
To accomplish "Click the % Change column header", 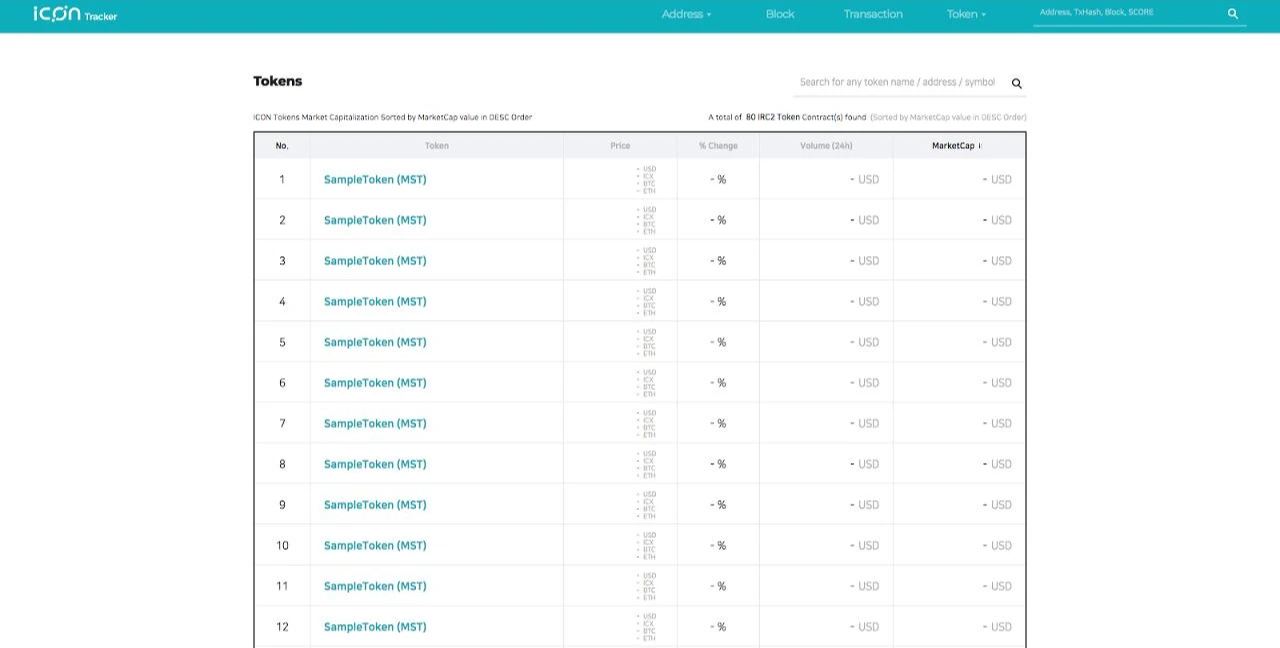I will [x=718, y=146].
